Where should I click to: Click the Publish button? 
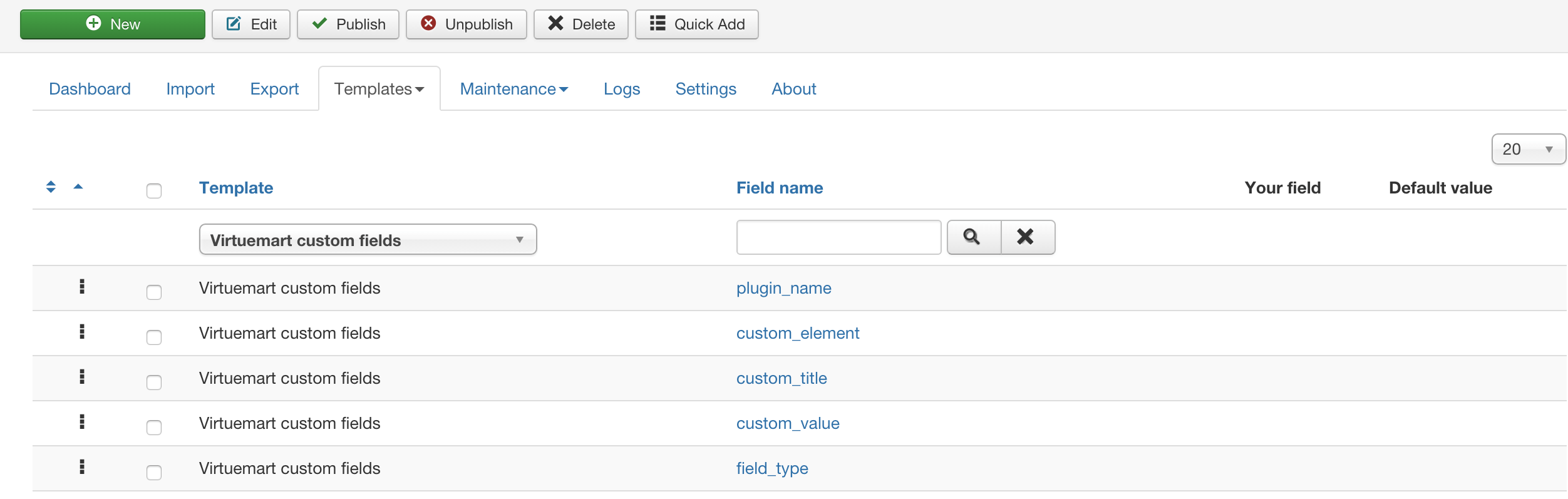(x=348, y=24)
